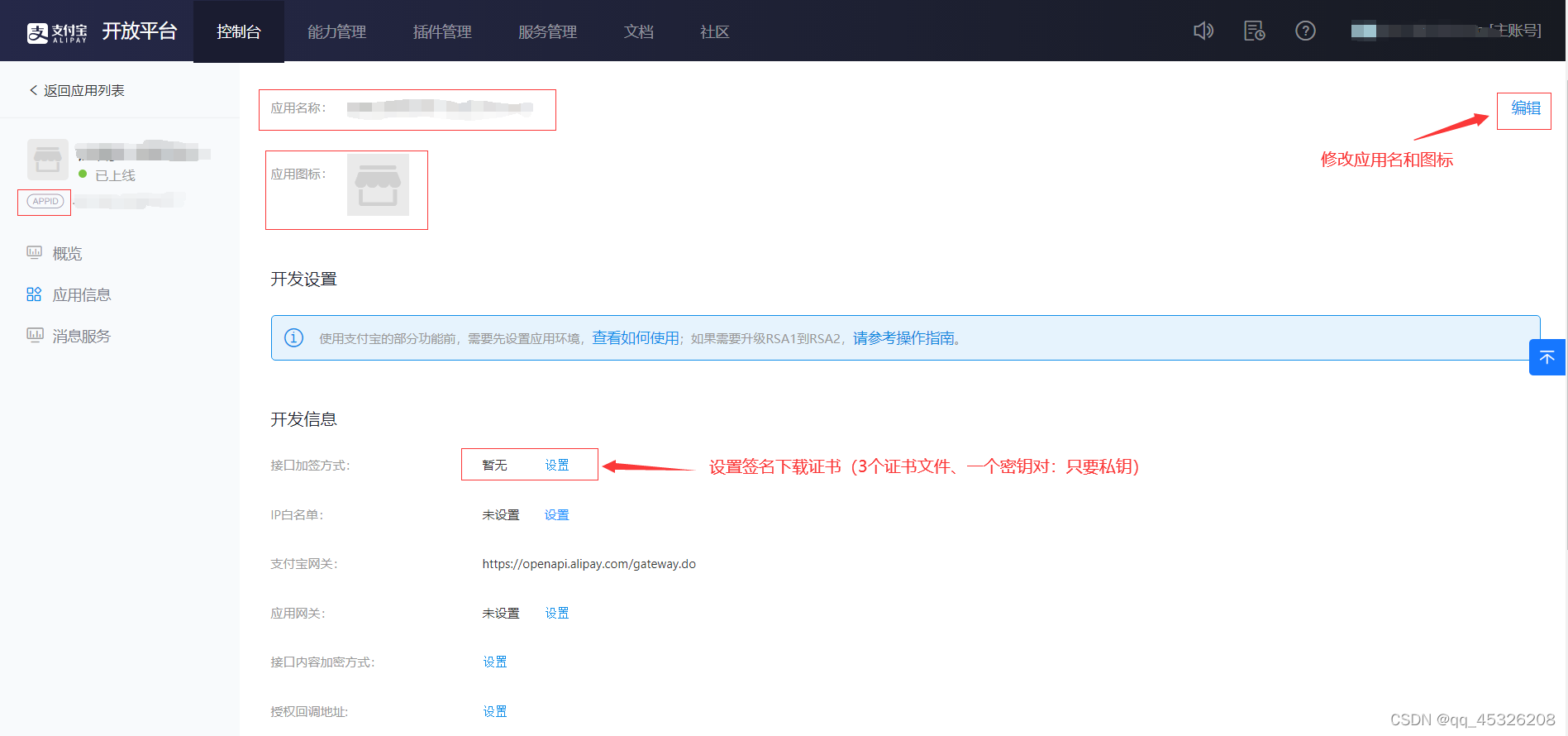1568x736 pixels.
Task: Click the 暂无 value for 接口加签方式
Action: coord(494,465)
